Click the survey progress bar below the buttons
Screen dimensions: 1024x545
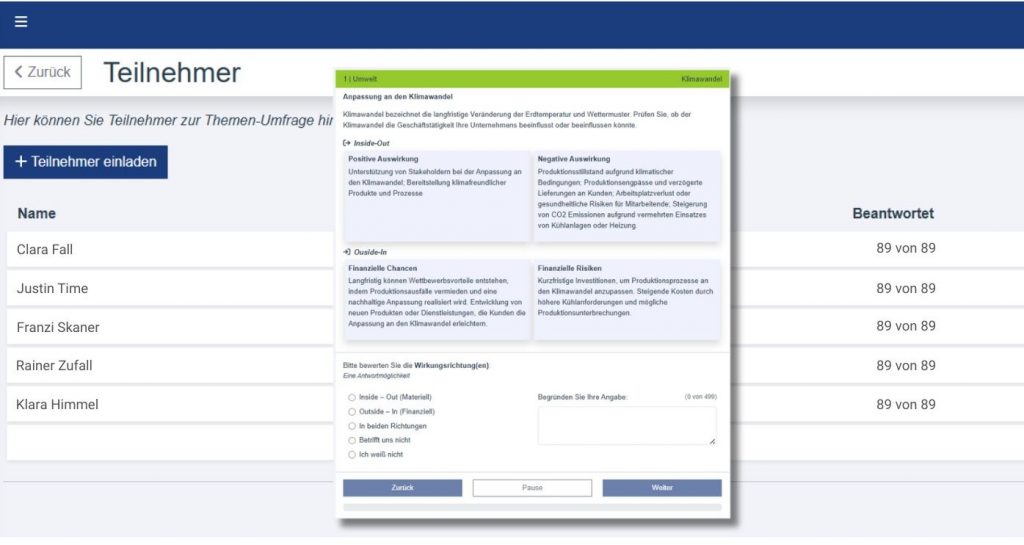532,507
